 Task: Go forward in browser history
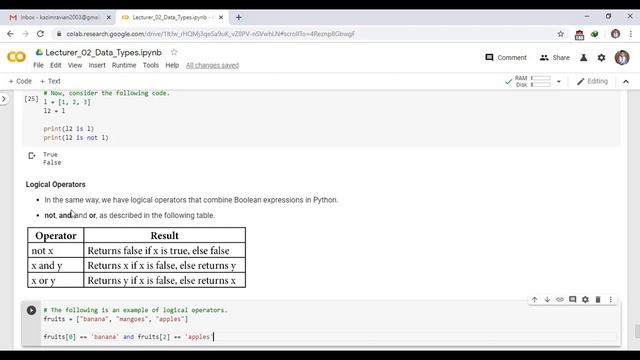[25, 34]
